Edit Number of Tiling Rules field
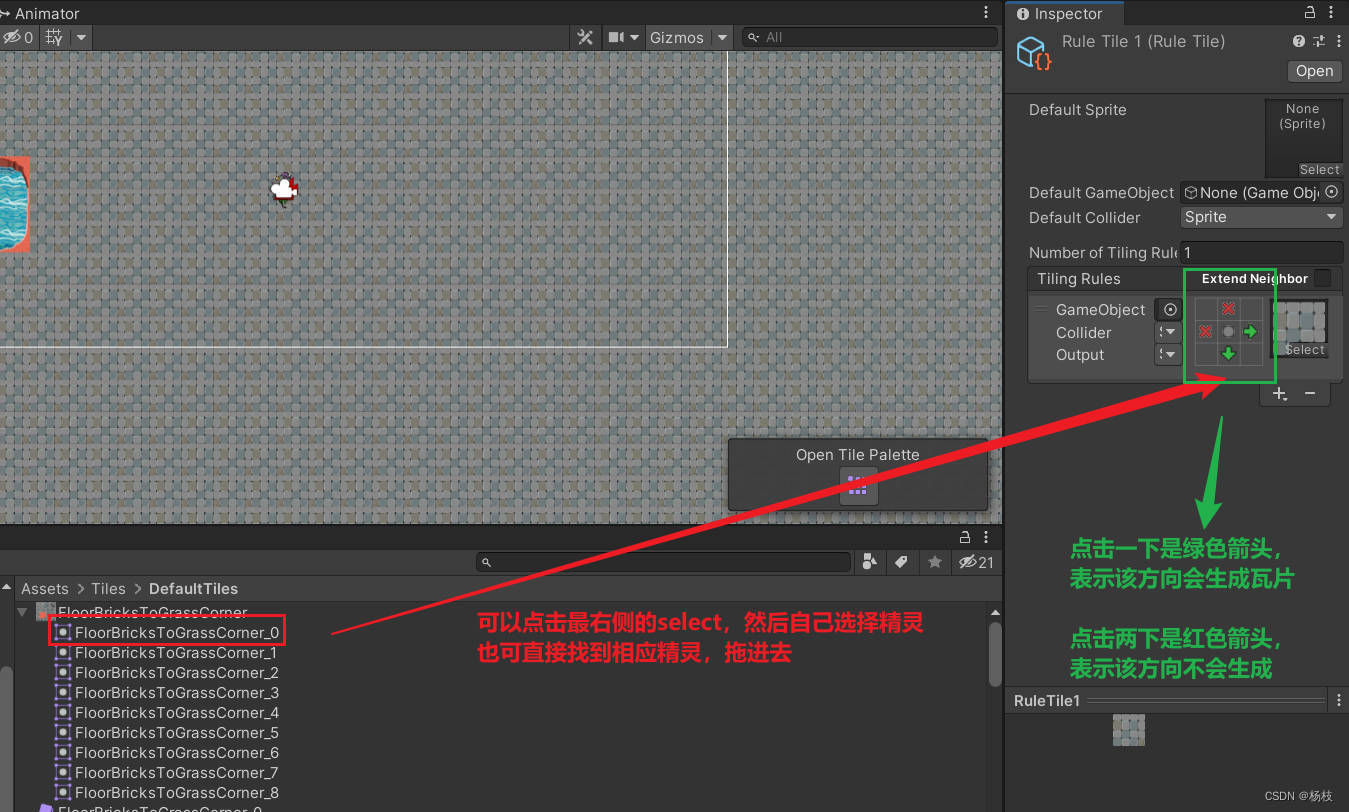 [1262, 253]
